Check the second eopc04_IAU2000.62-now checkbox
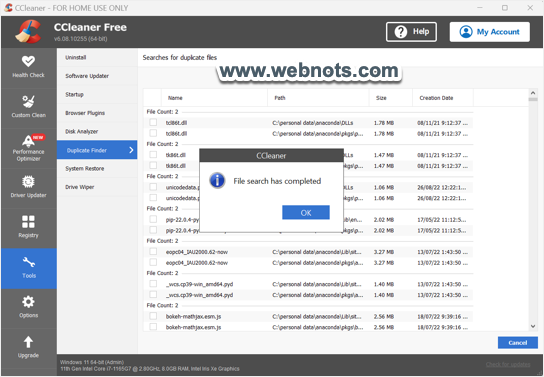This screenshot has width=544, height=377. [153, 262]
